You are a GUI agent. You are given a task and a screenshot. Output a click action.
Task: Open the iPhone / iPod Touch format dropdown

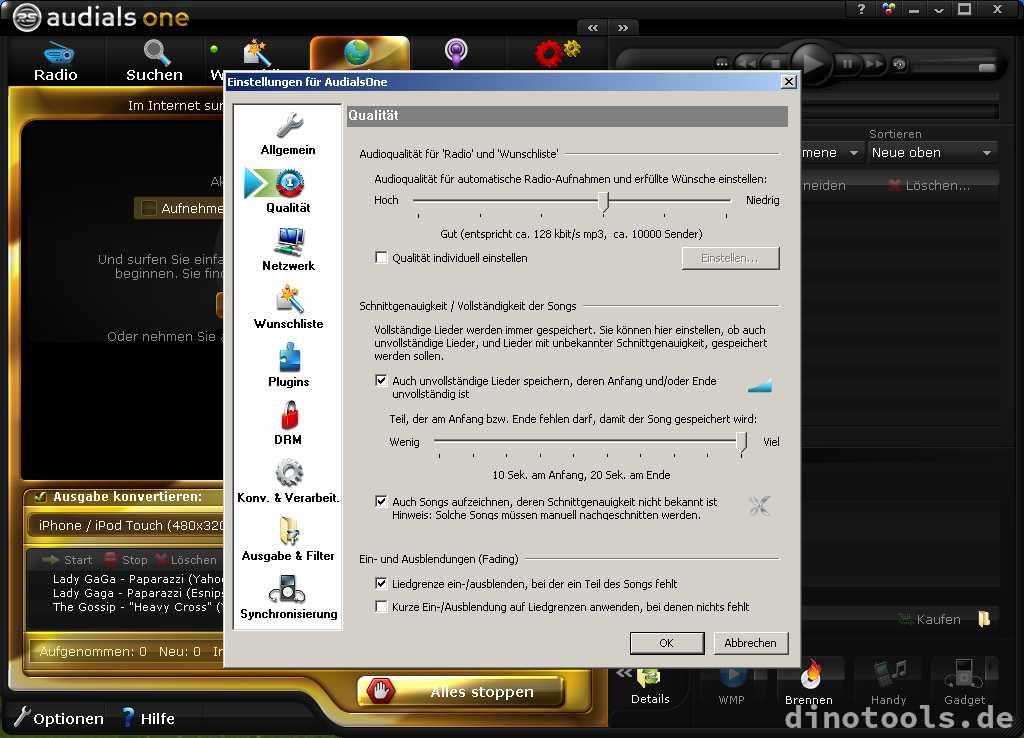(126, 526)
